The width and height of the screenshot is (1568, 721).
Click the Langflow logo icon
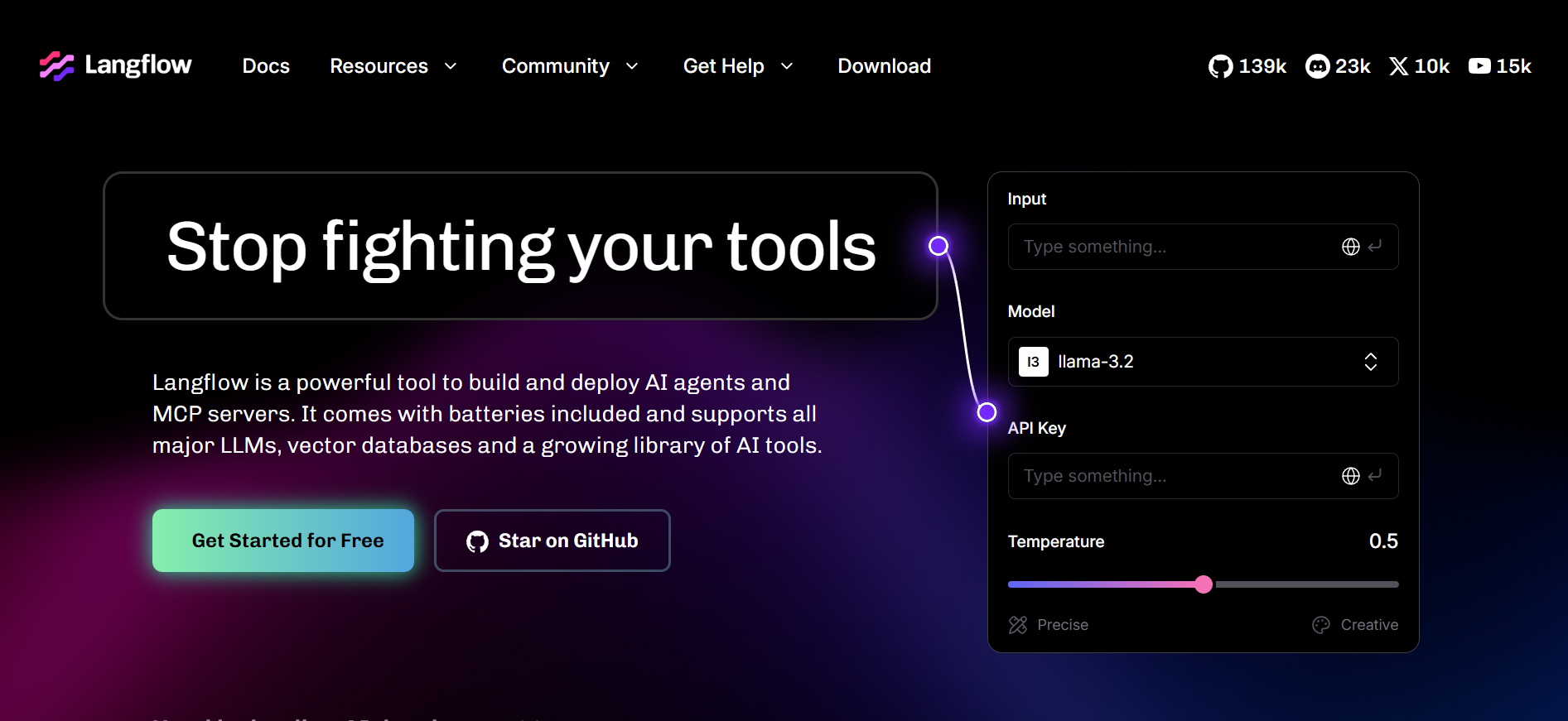coord(56,65)
